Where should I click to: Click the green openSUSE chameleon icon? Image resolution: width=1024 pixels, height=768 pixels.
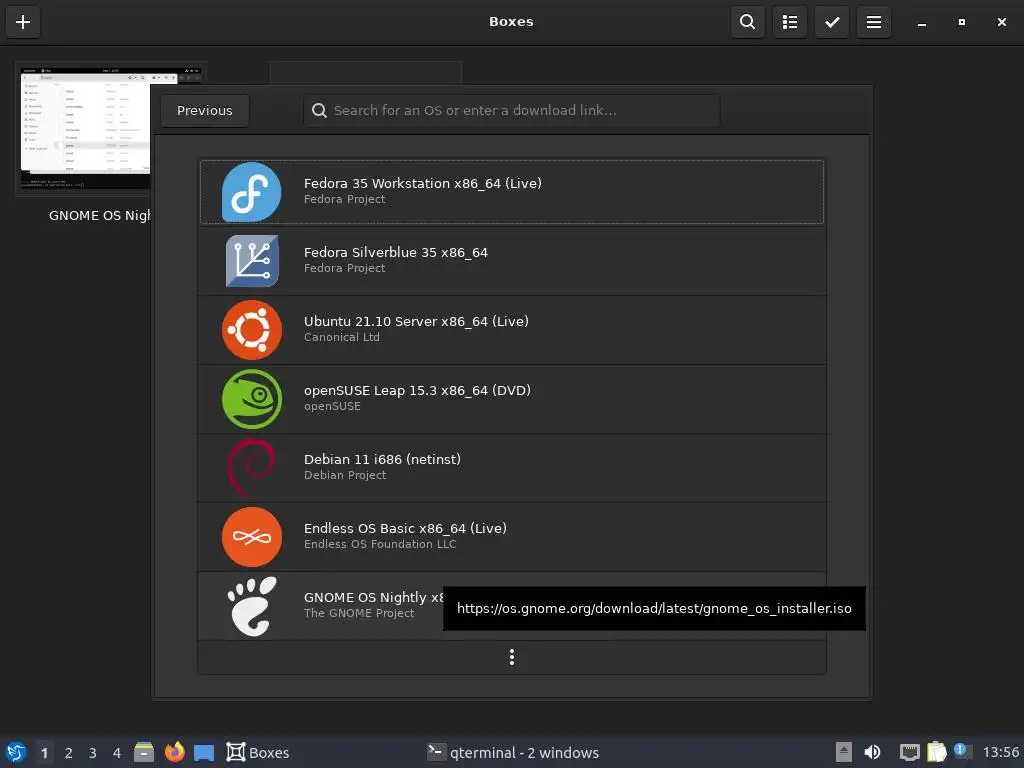coord(251,399)
